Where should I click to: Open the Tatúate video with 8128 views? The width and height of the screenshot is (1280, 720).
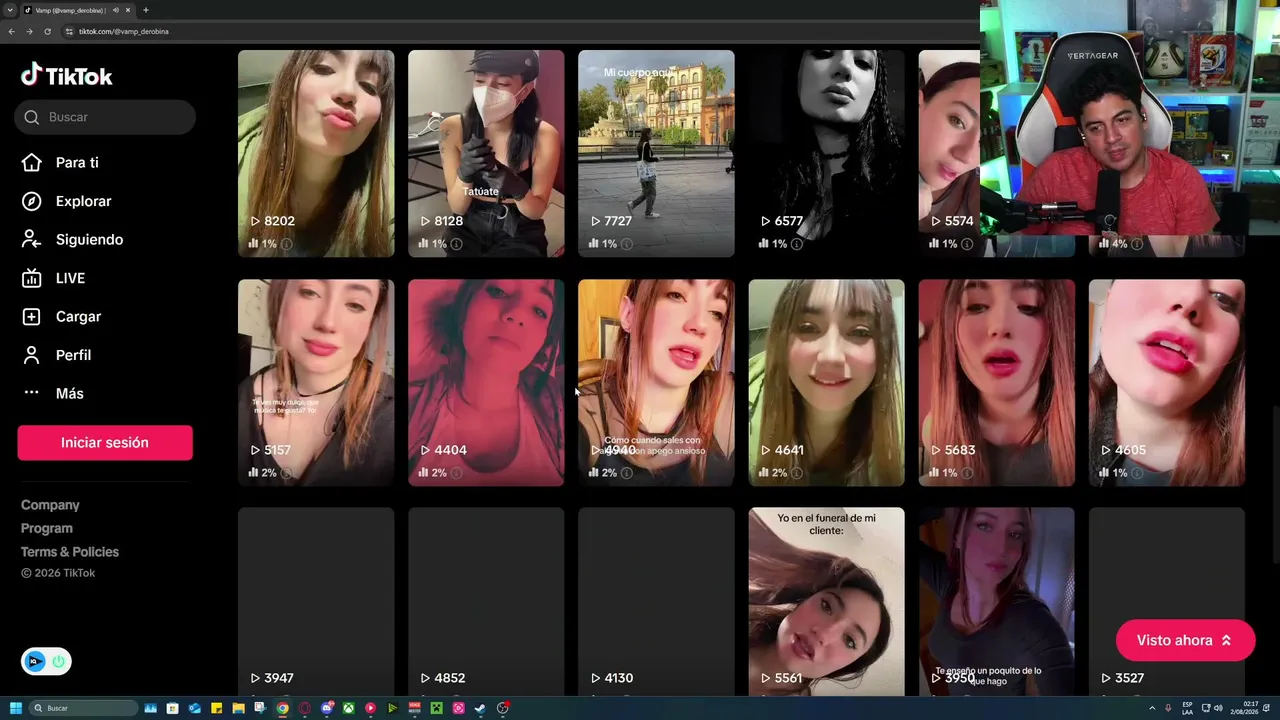486,154
